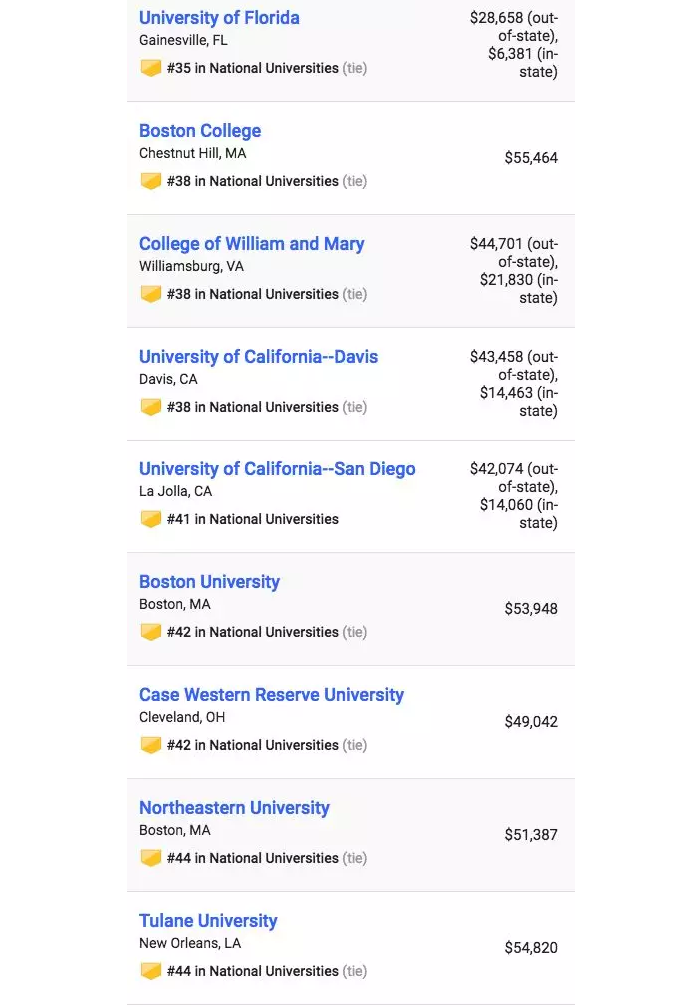Image resolution: width=681 pixels, height=1007 pixels.
Task: Open Case Western Reserve University link
Action: pyautogui.click(x=271, y=696)
